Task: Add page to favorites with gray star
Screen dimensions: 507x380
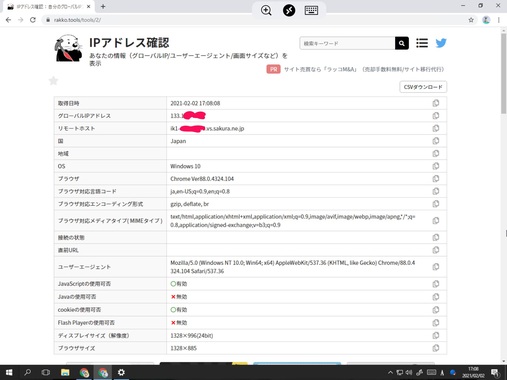Action: 53,81
